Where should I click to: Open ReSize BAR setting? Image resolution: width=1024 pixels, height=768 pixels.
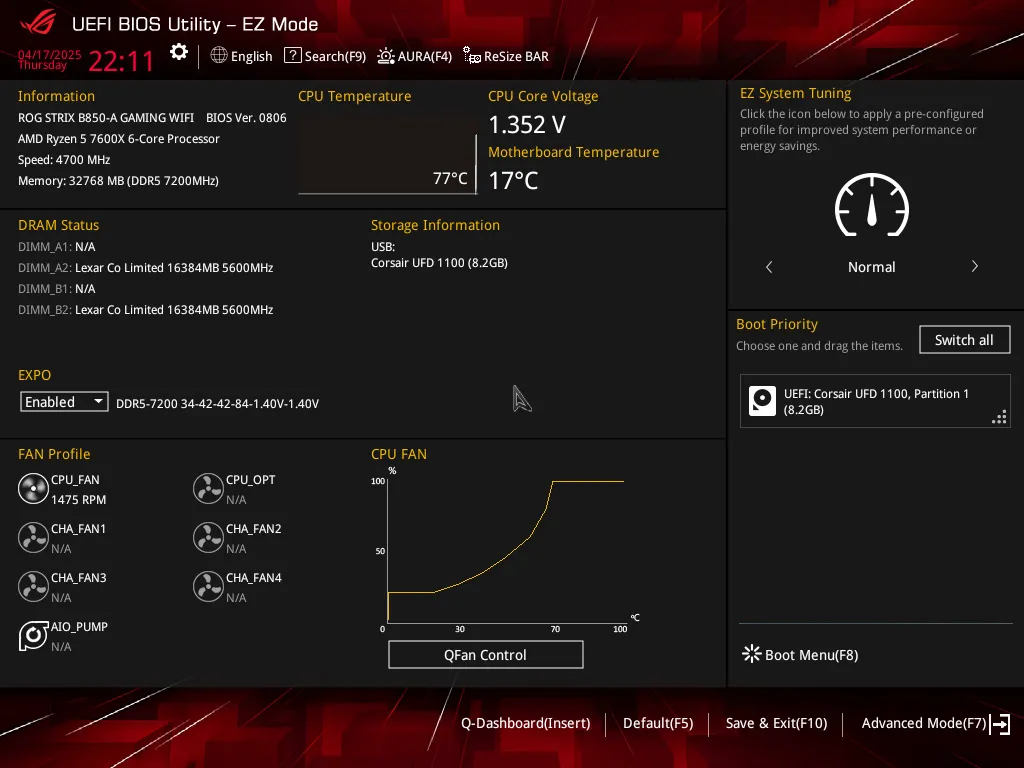[516, 56]
